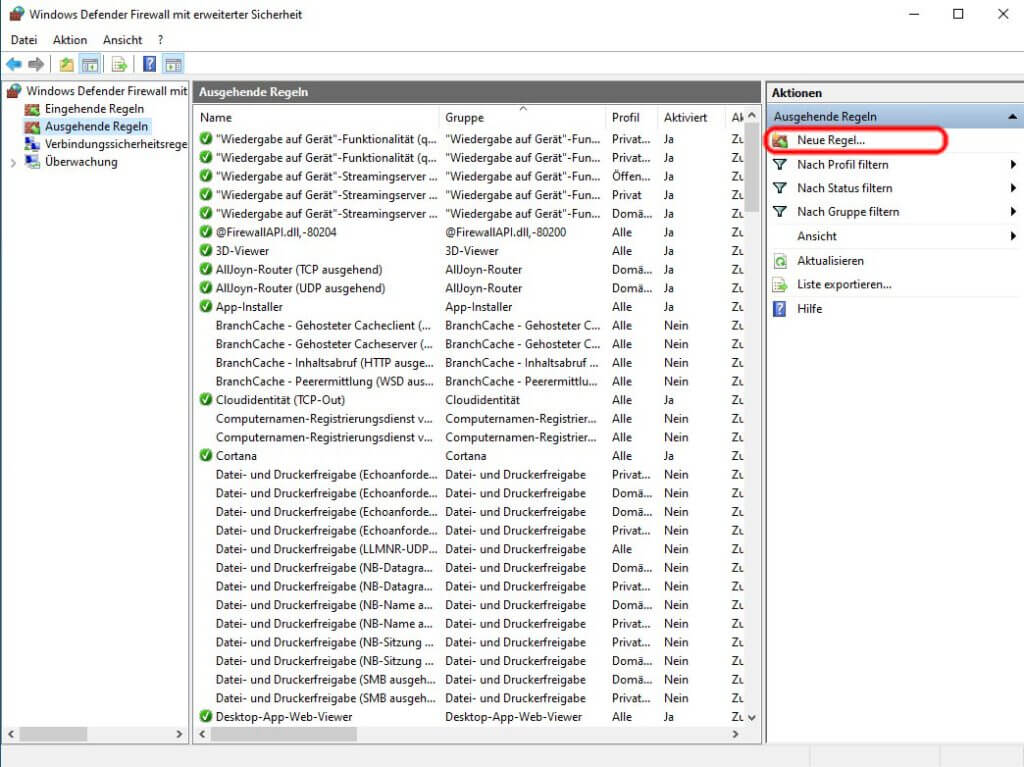Click the up-one-level folder toolbar icon
1024x767 pixels.
click(66, 64)
